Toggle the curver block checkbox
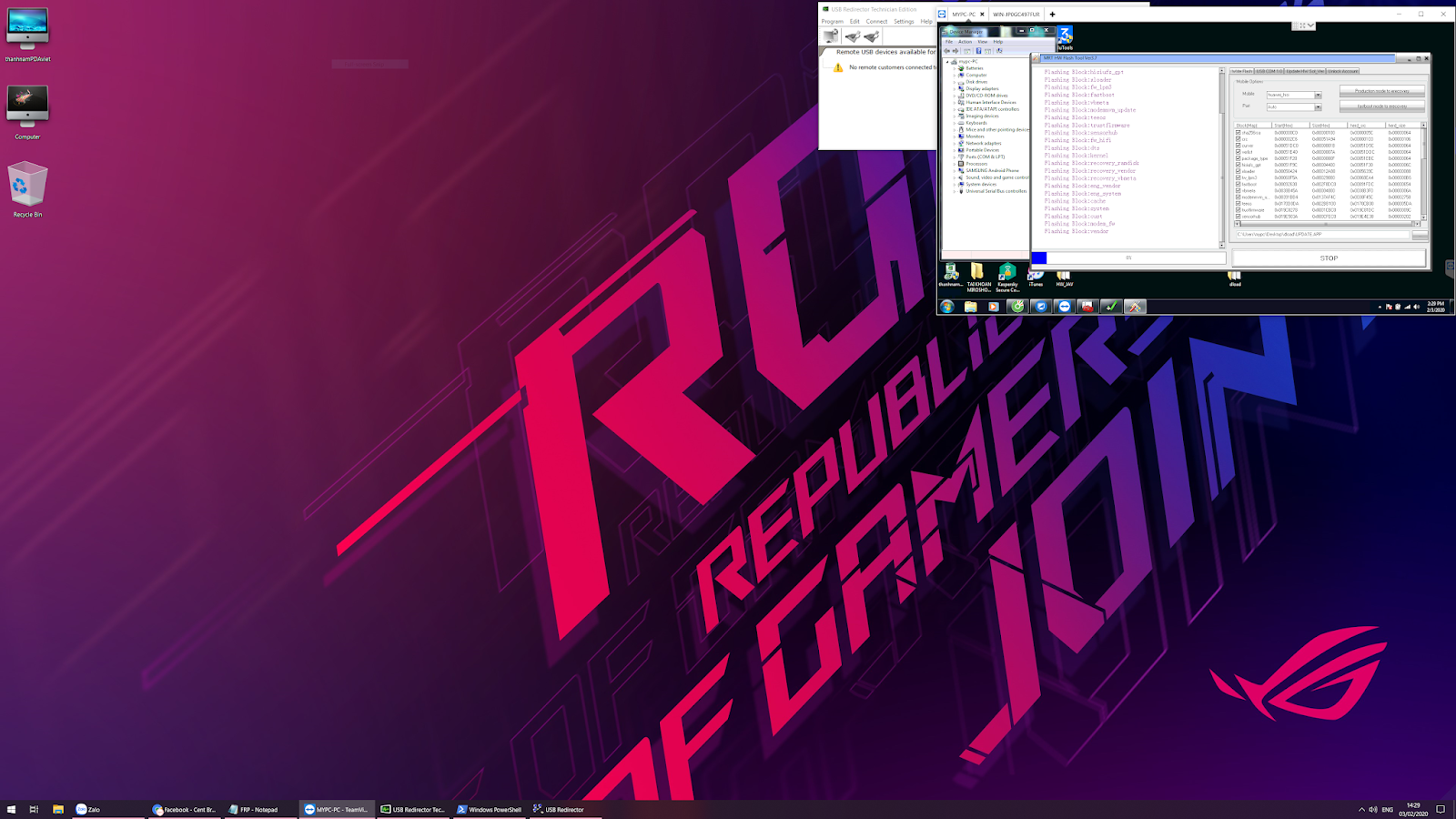1456x819 pixels. (1239, 146)
